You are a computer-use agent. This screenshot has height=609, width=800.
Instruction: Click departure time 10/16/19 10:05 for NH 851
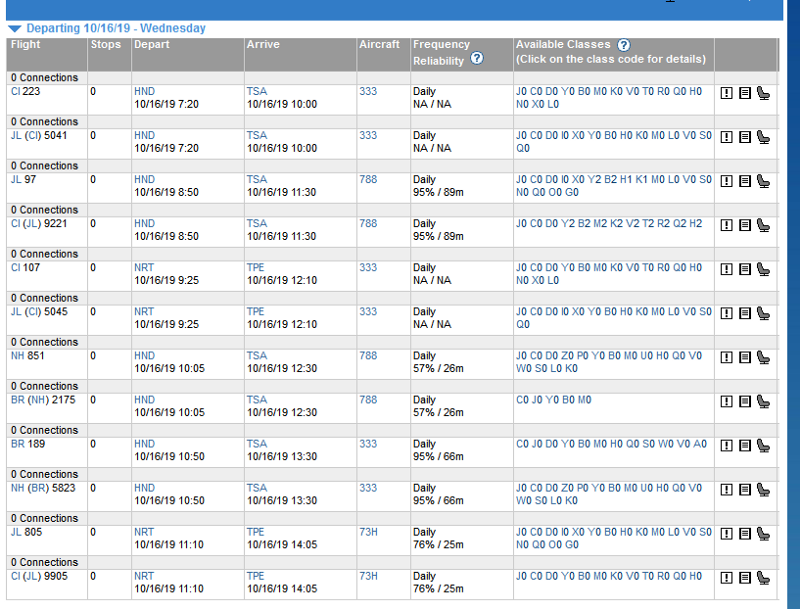coord(169,368)
